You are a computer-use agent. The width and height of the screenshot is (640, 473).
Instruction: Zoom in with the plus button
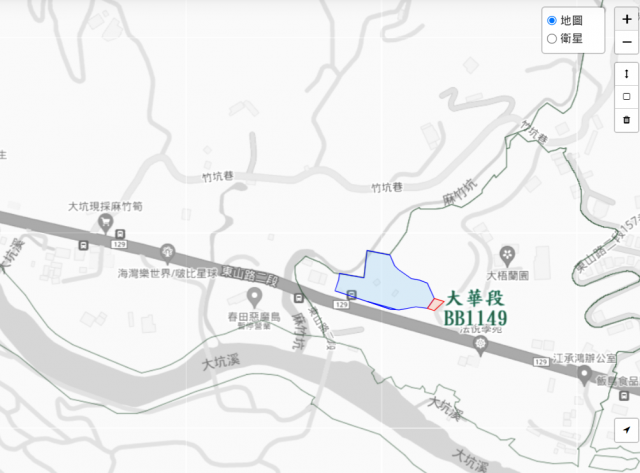click(x=627, y=19)
